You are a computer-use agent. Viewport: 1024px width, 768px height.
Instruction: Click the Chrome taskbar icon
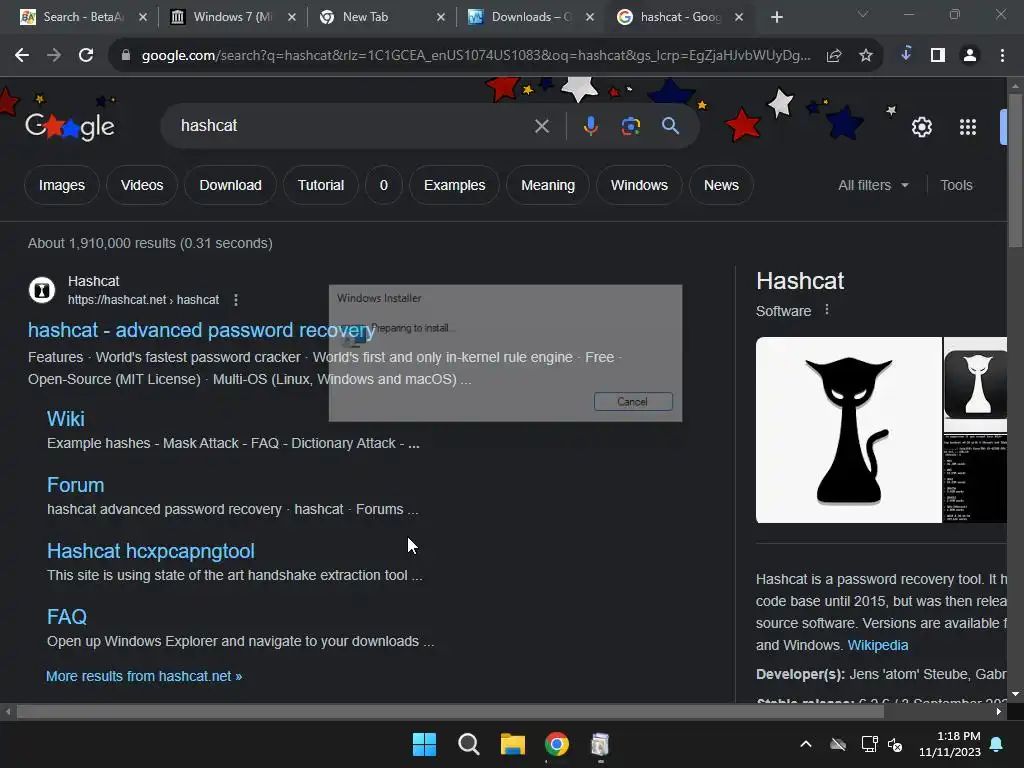[x=556, y=744]
